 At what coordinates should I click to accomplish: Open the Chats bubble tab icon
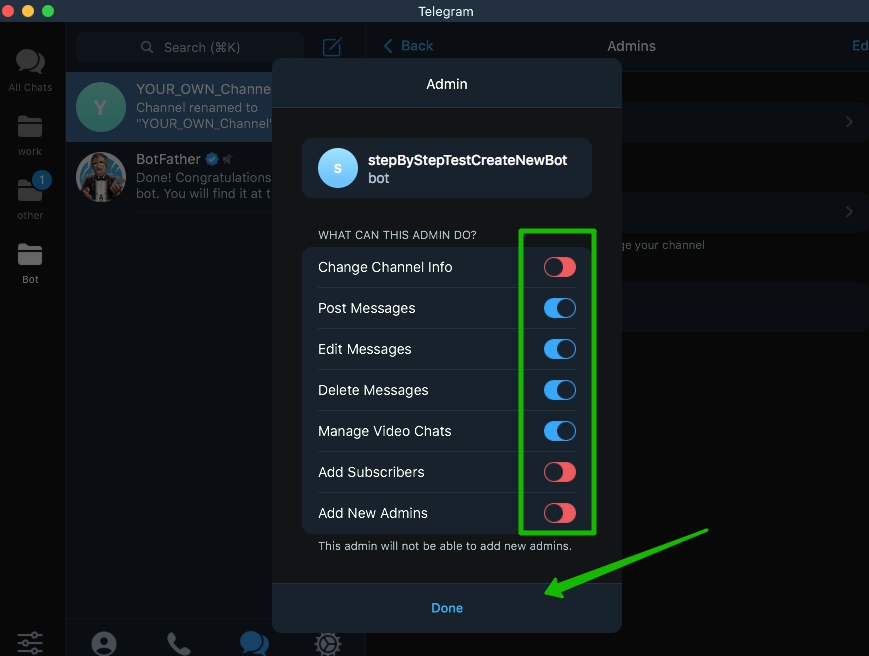[x=254, y=643]
